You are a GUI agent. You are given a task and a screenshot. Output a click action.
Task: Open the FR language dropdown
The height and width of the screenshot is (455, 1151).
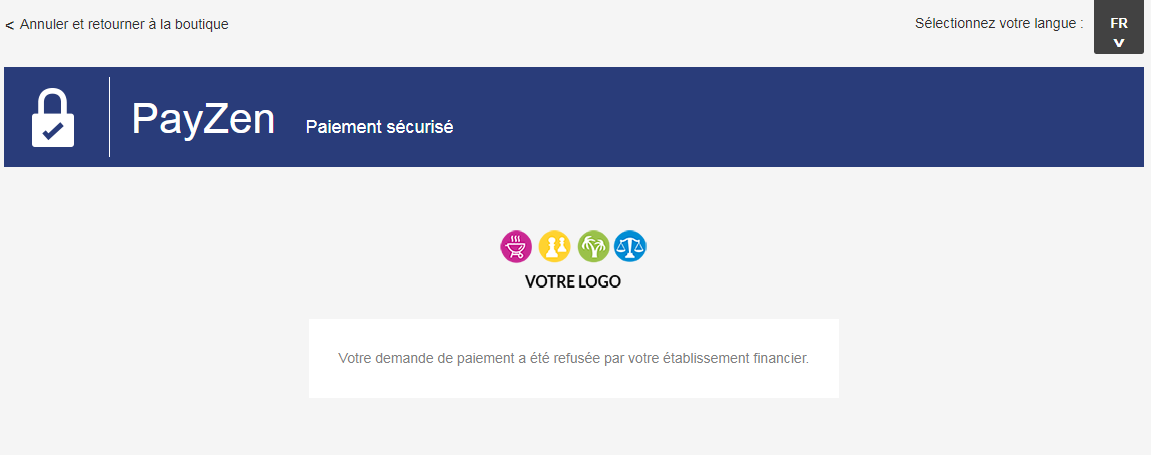[1119, 27]
